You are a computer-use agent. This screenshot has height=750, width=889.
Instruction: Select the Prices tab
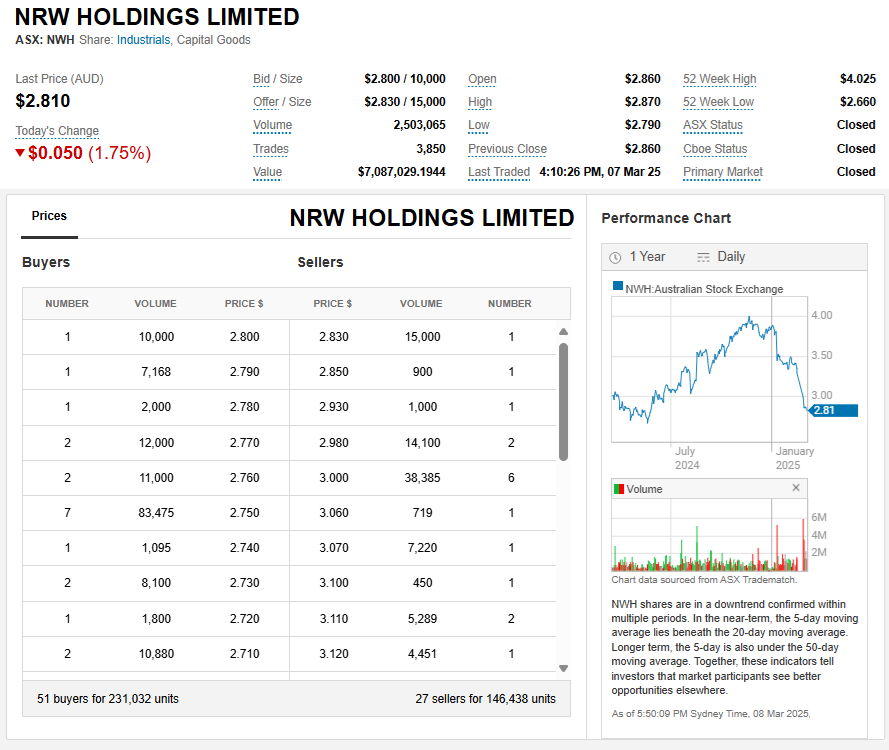[x=49, y=216]
